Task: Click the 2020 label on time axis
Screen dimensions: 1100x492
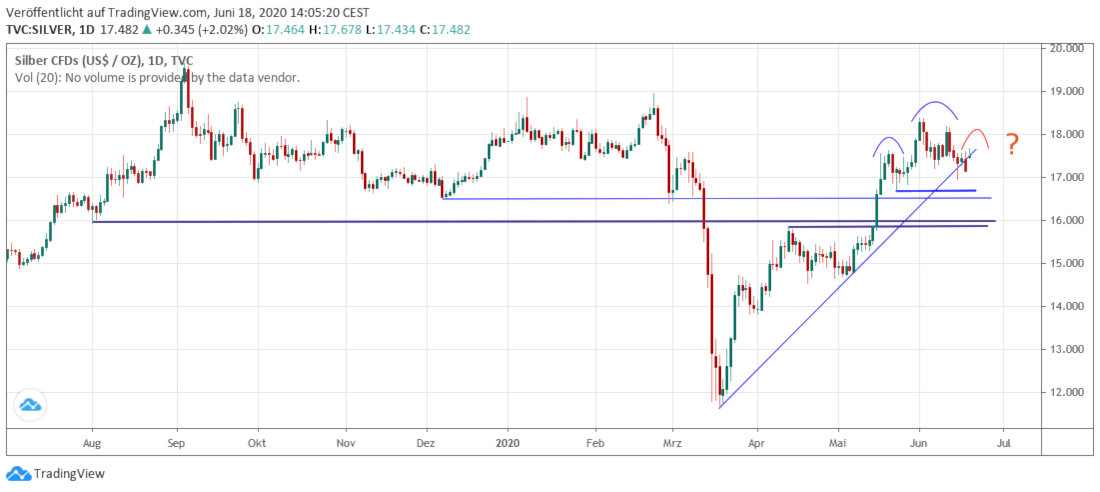Action: pyautogui.click(x=508, y=441)
